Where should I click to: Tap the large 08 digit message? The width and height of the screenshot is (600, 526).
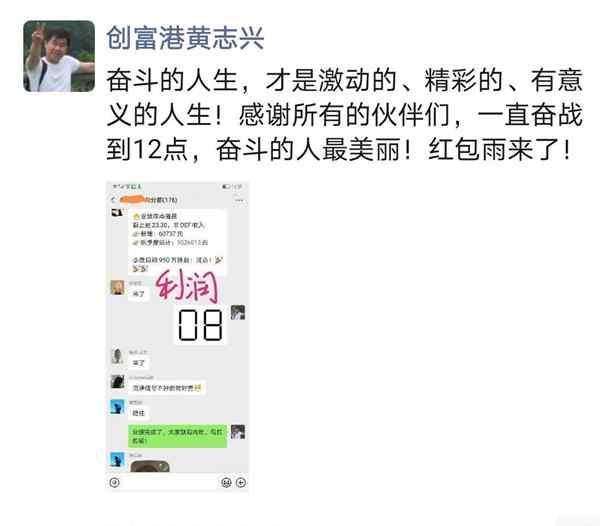[x=201, y=326]
